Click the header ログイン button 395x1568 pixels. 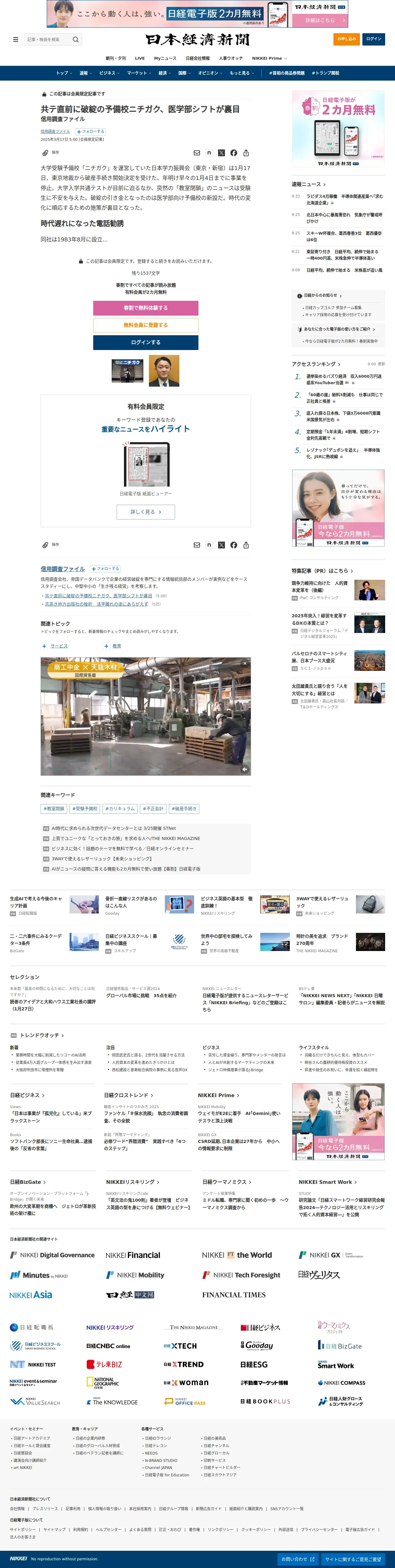click(x=374, y=39)
